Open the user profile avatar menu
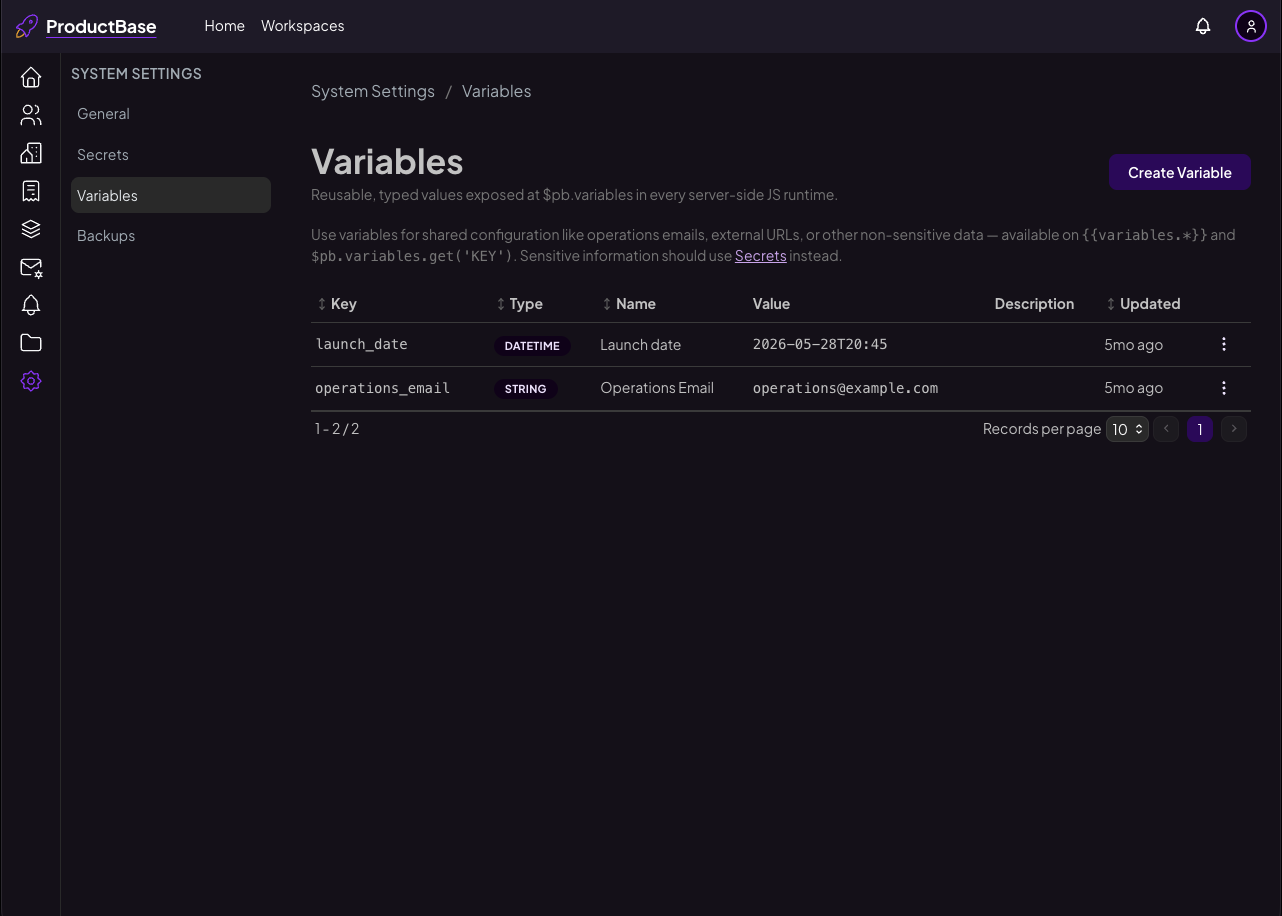Screen dimensions: 1282x916 pos(1251,26)
